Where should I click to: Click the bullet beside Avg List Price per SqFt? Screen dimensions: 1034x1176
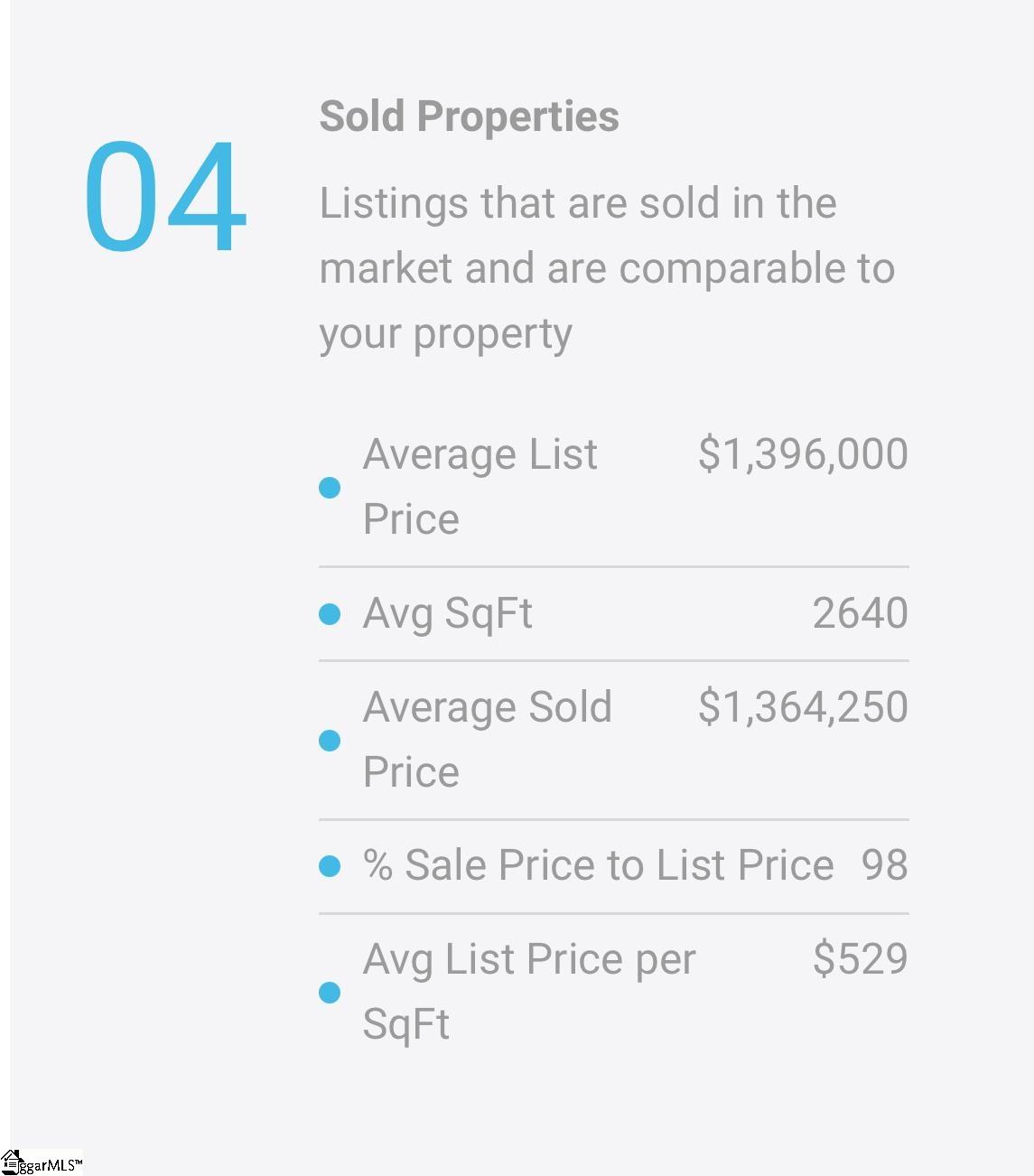tap(330, 993)
